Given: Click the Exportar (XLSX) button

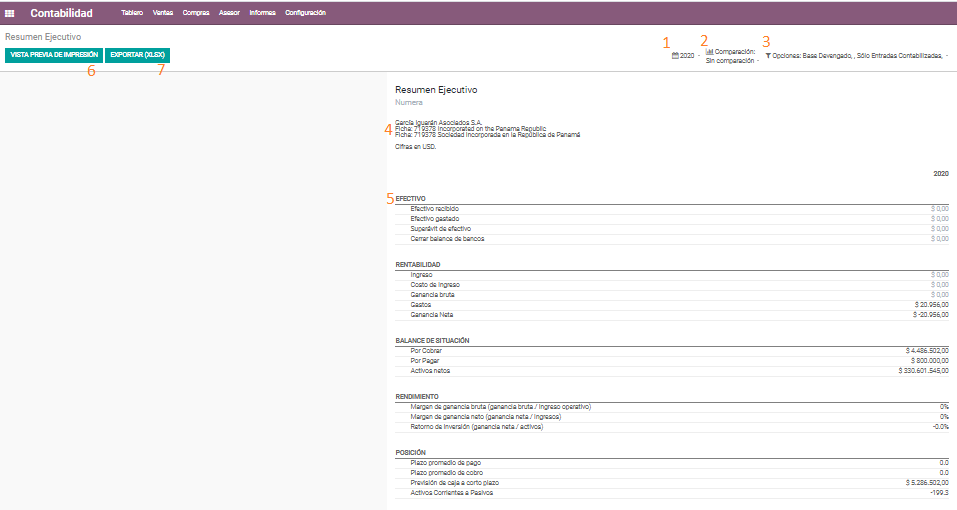Looking at the screenshot, I should click(x=137, y=55).
